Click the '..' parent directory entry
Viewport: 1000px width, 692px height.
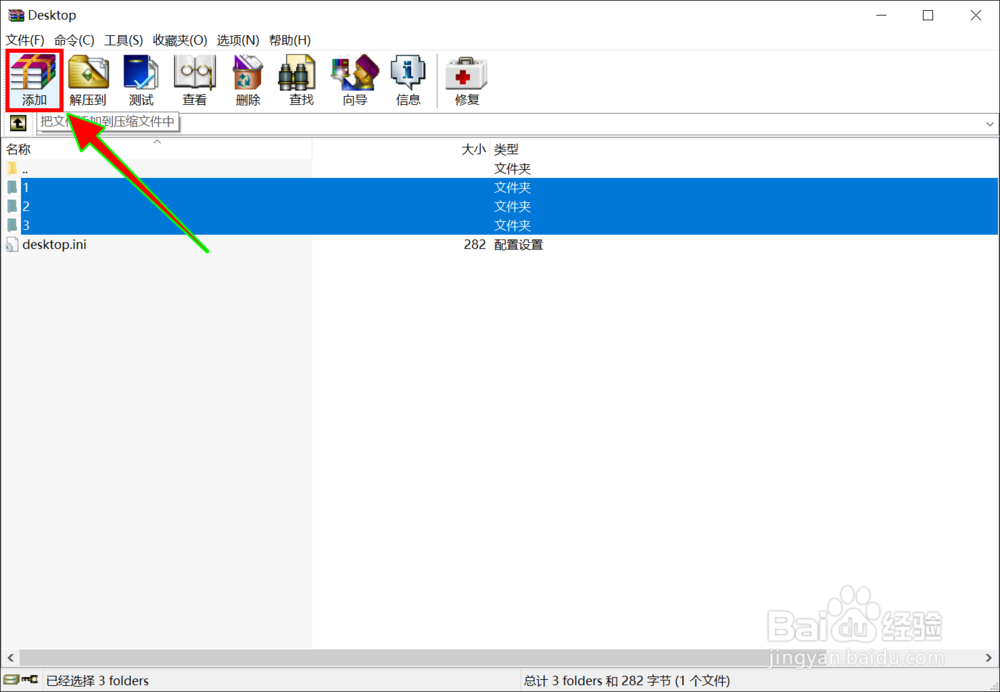tap(25, 169)
